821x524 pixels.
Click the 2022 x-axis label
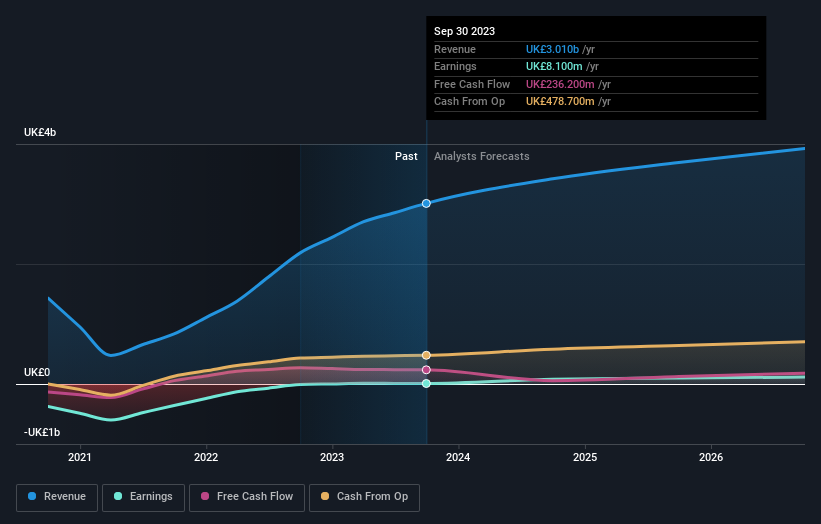click(206, 457)
